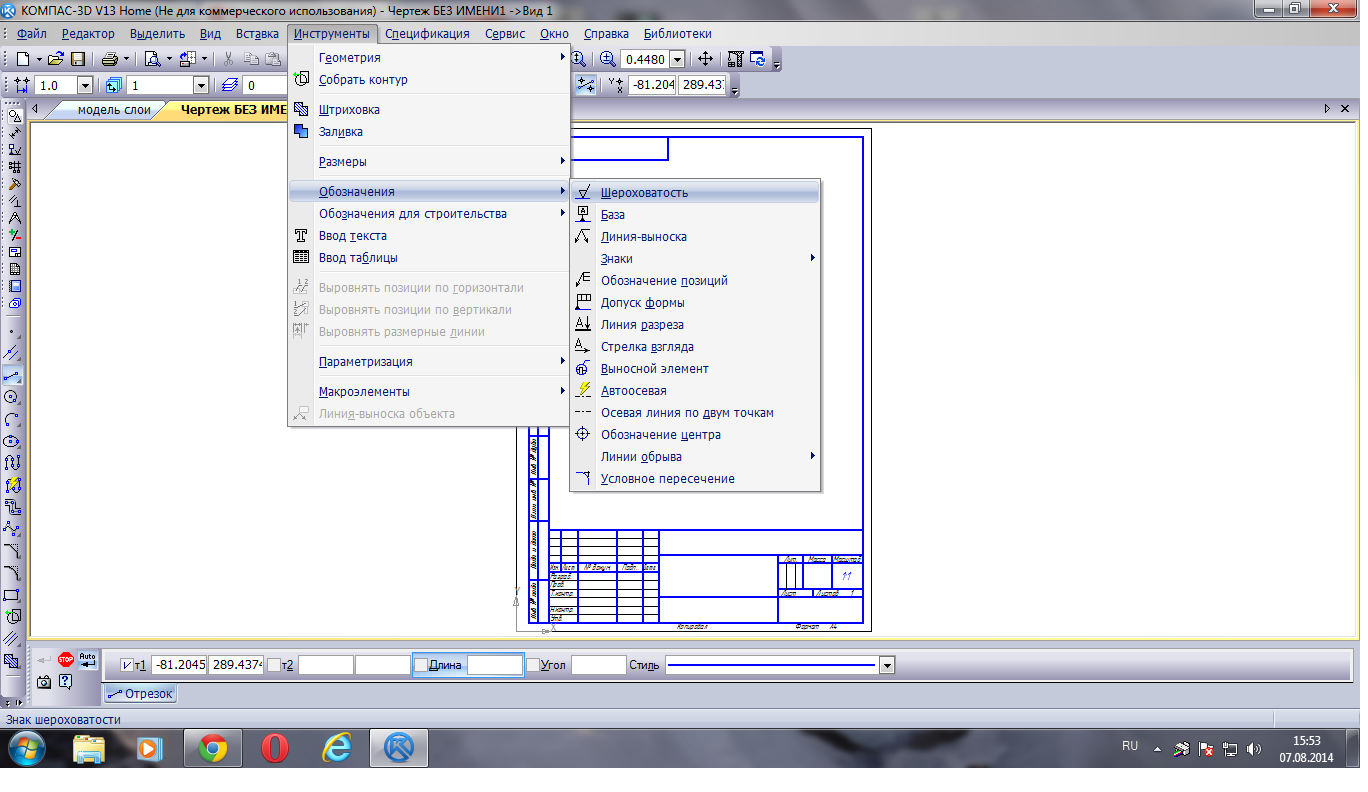Open the Сервис menu
The width and height of the screenshot is (1368, 792).
click(505, 33)
